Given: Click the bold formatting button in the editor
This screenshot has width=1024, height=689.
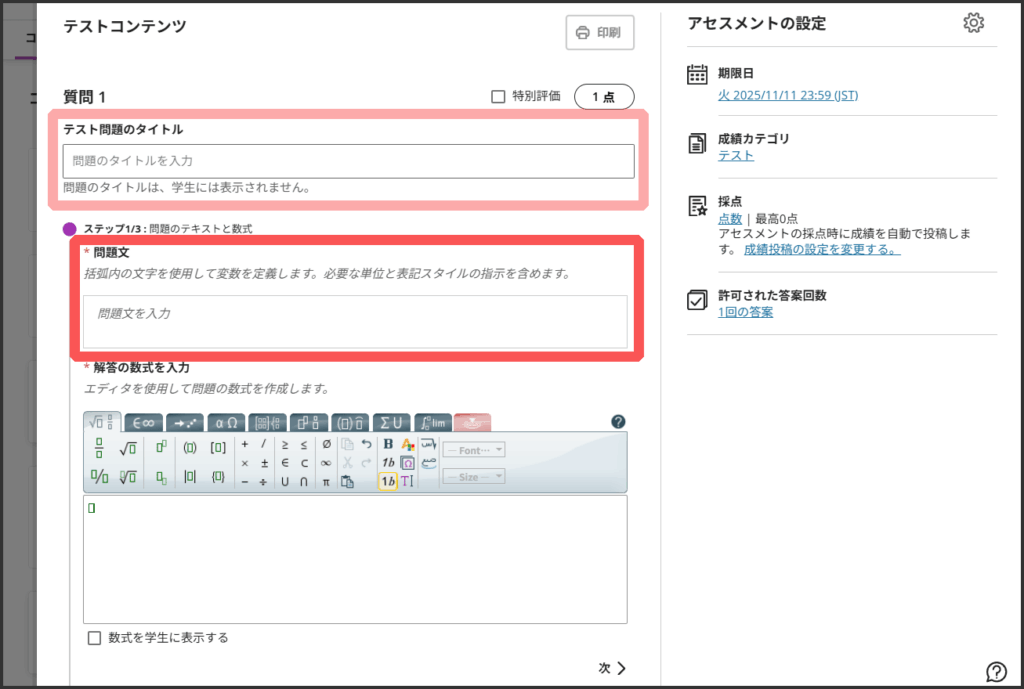Looking at the screenshot, I should pos(388,444).
